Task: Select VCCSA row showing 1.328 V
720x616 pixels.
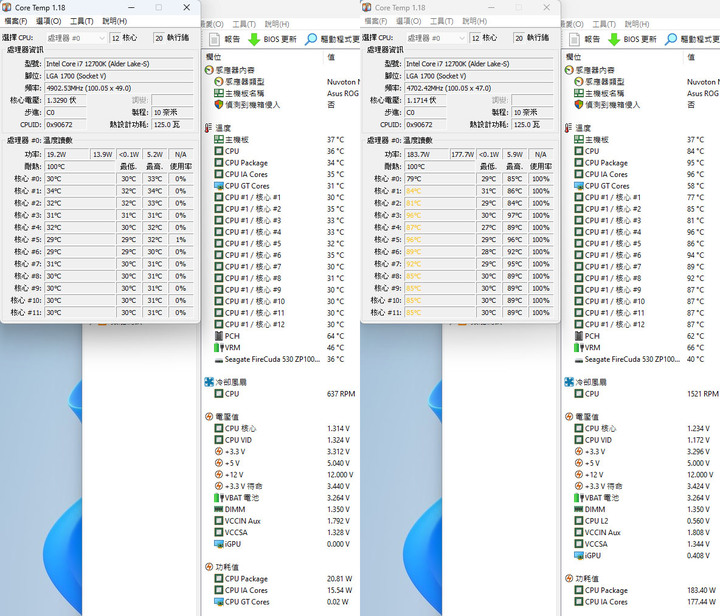Action: [x=281, y=532]
